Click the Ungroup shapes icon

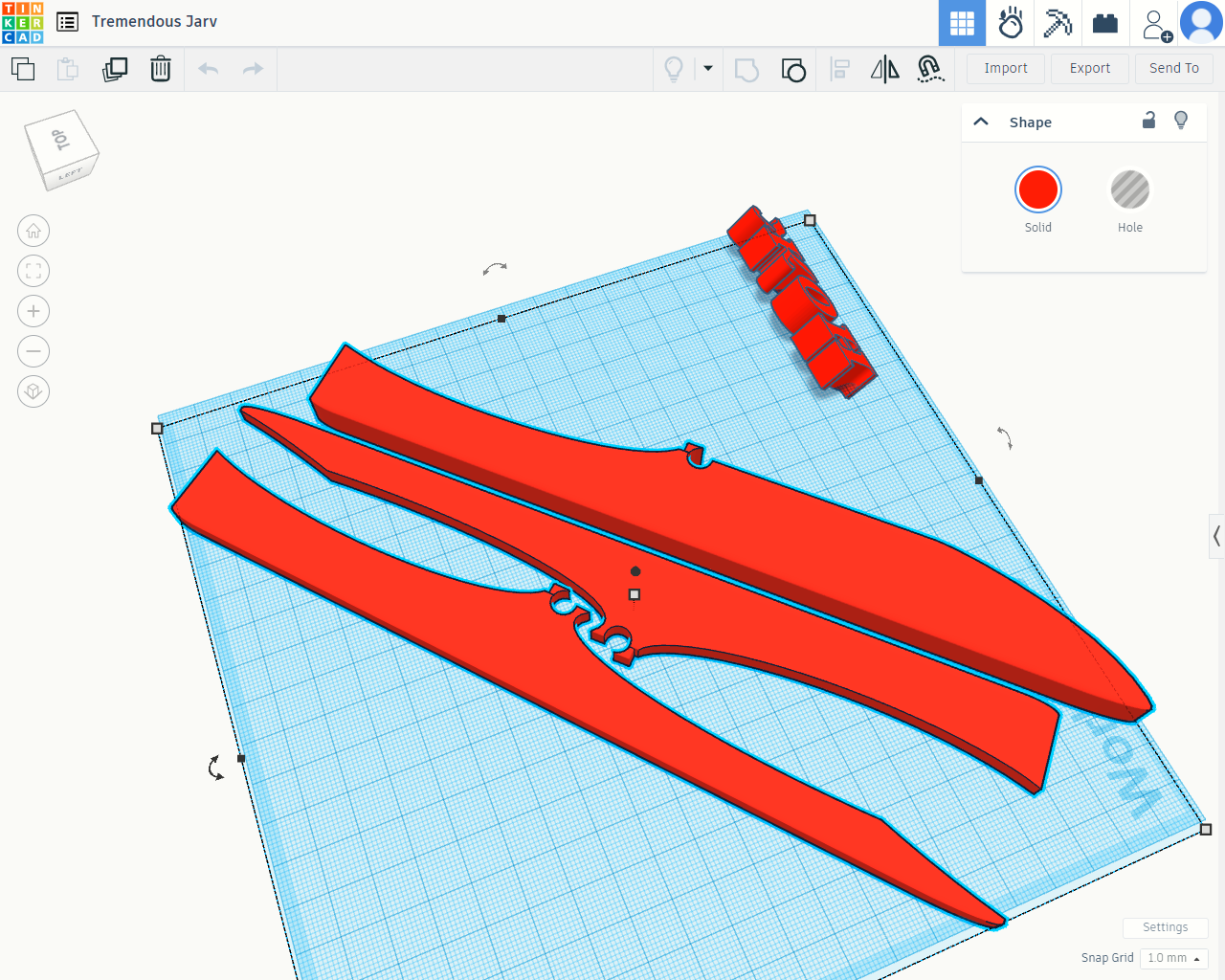(x=793, y=70)
